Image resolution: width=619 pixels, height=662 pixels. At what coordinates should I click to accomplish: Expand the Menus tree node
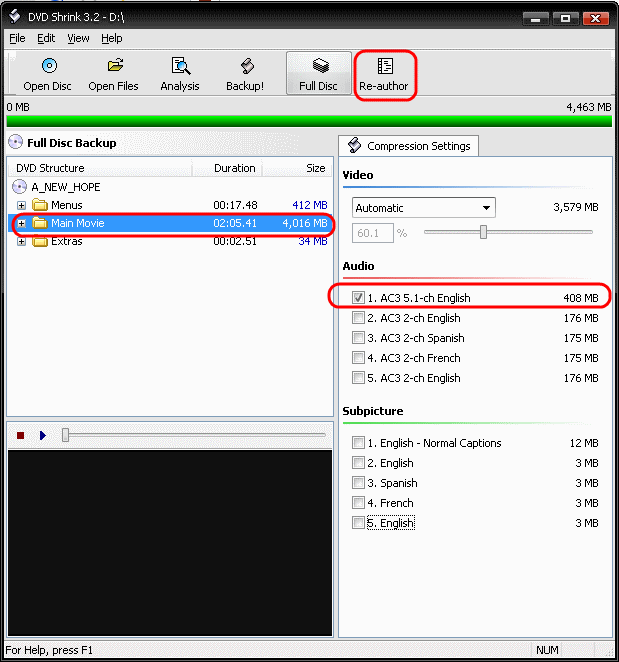[22, 206]
